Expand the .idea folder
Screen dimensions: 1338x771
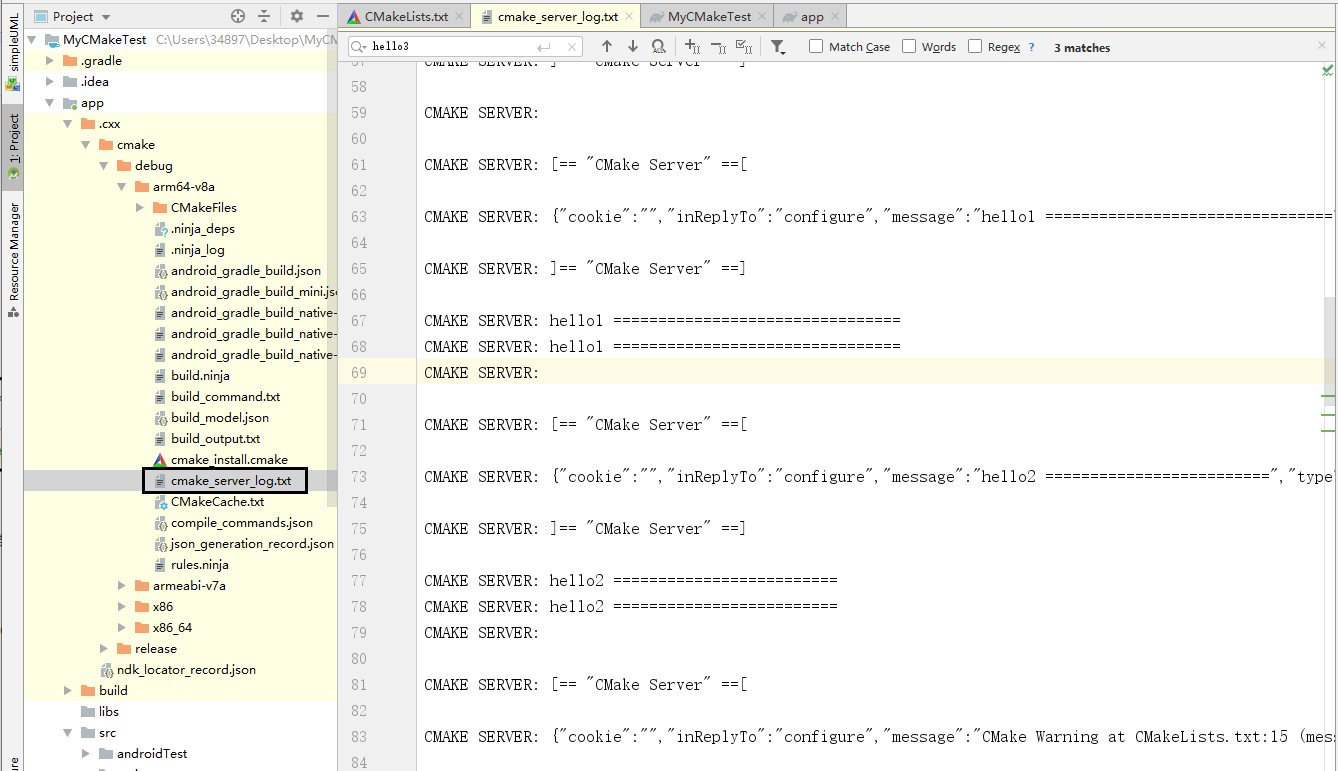coord(49,82)
